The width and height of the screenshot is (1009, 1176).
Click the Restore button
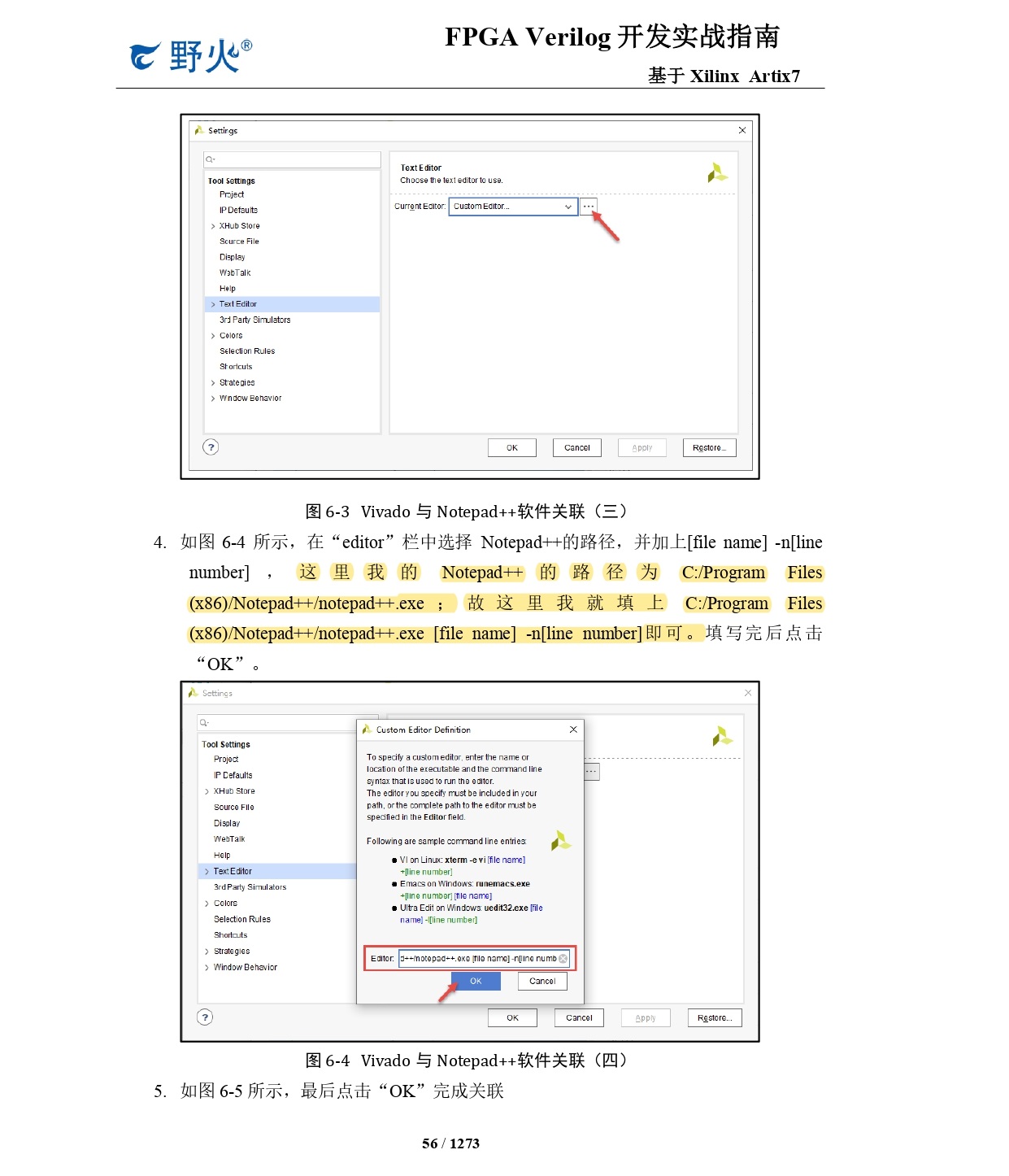point(708,446)
